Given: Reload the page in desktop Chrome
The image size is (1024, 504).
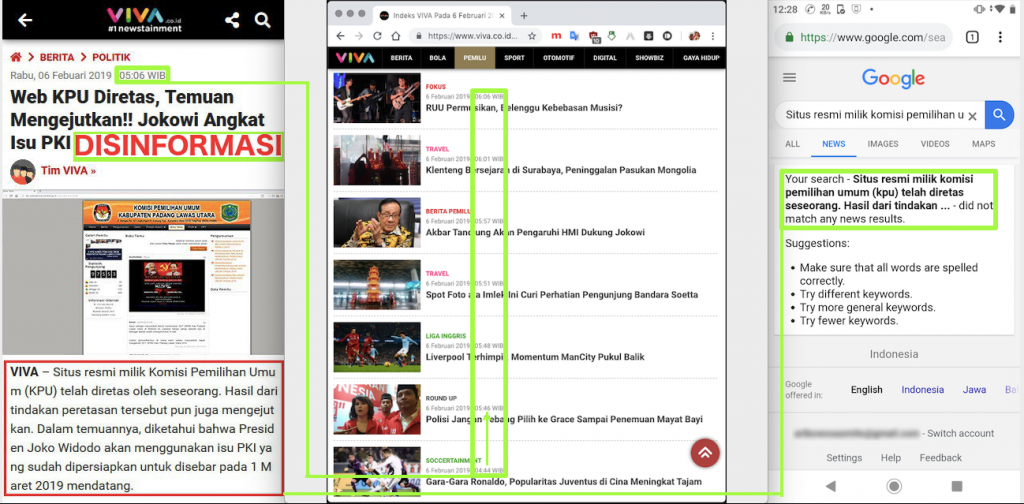Looking at the screenshot, I should coord(378,36).
